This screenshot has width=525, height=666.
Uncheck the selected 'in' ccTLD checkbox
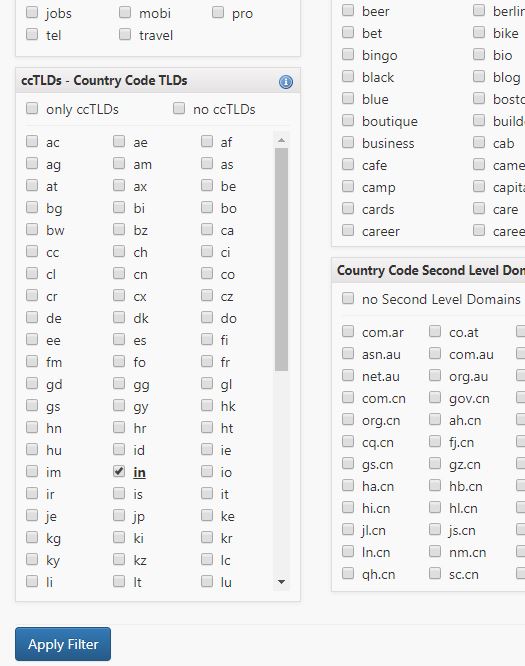[x=119, y=471]
